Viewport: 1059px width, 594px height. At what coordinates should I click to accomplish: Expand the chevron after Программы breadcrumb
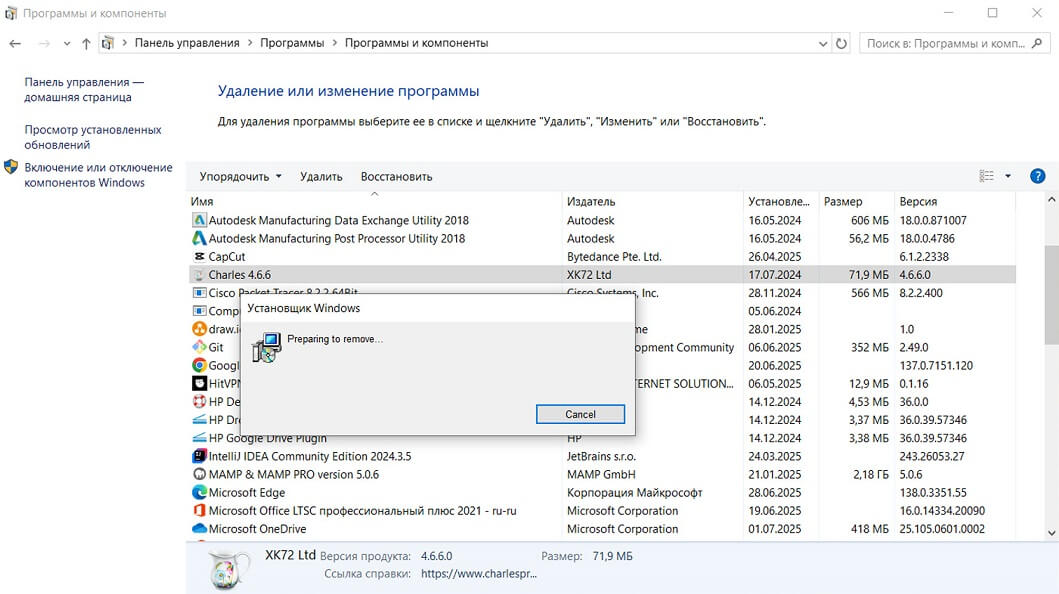tap(334, 43)
